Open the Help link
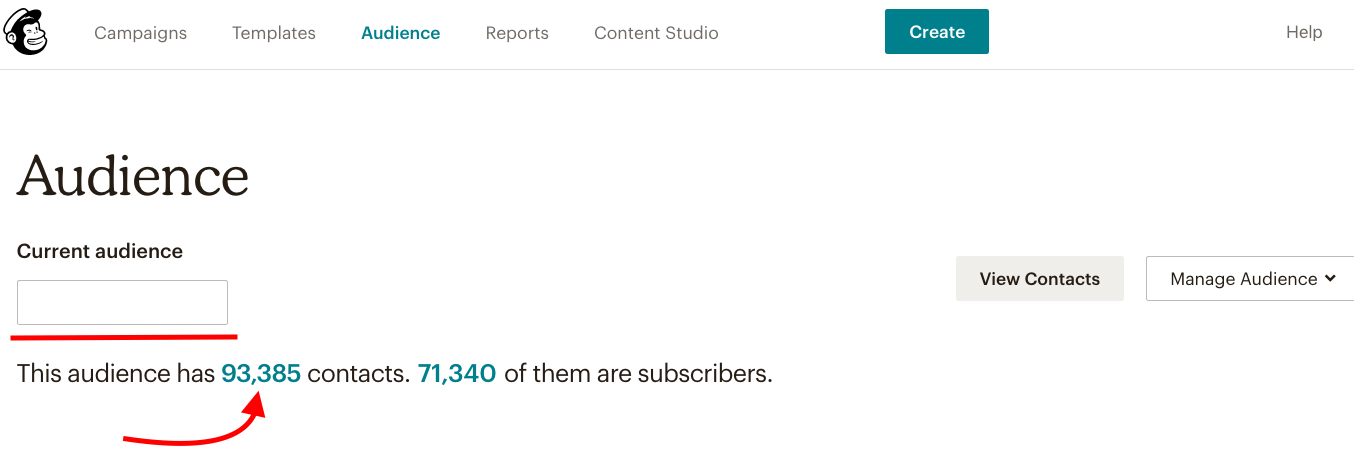The image size is (1354, 457). [x=1304, y=32]
